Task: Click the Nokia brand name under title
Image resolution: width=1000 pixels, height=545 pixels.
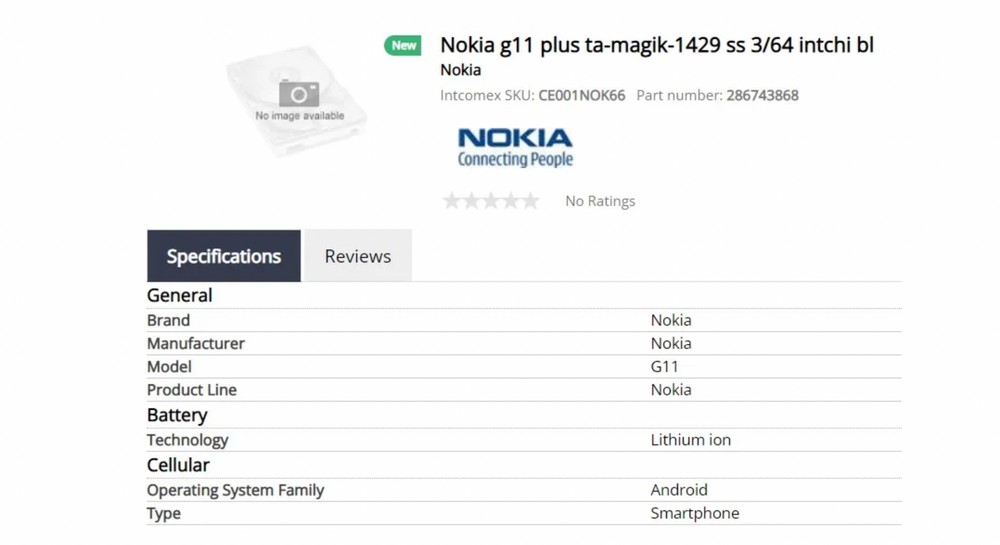Action: coord(460,70)
